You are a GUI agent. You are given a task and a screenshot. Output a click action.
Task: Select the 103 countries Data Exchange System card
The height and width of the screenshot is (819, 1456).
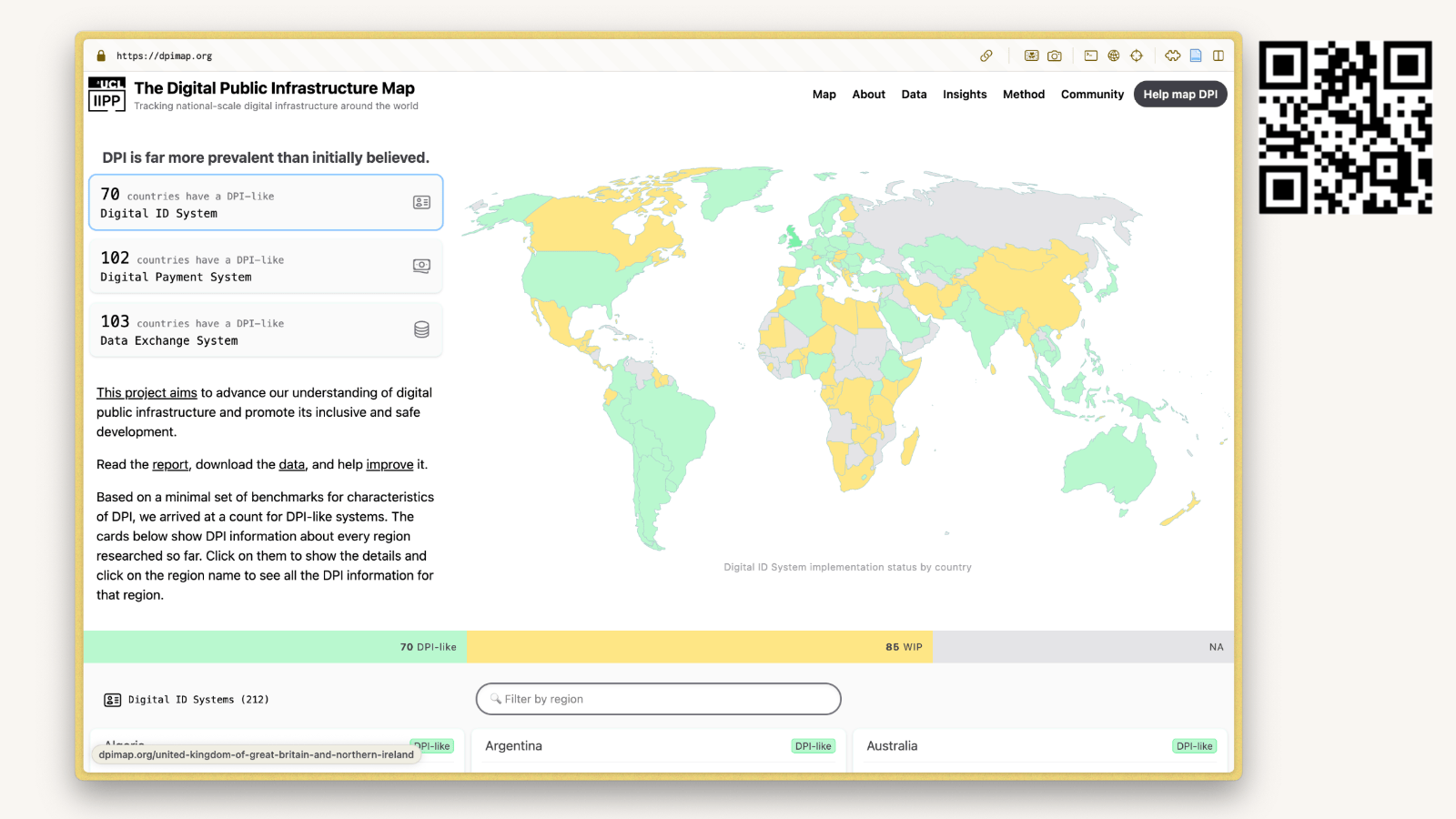(x=266, y=329)
